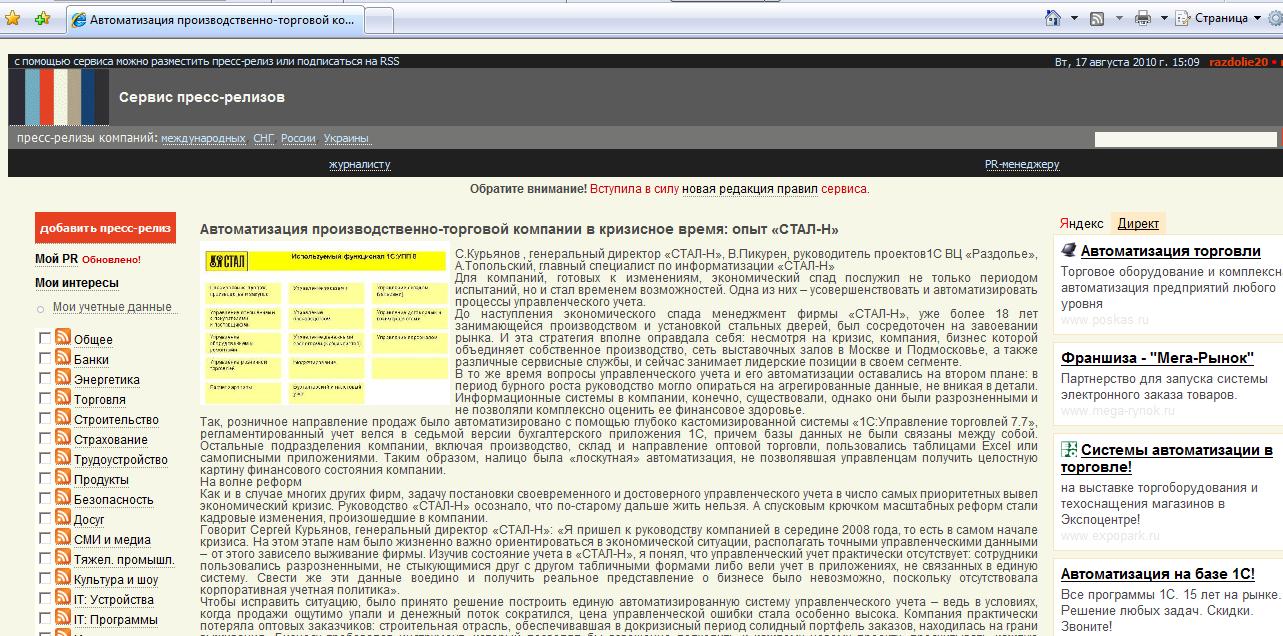The image size is (1283, 636).
Task: Open the Украины press releases link
Action: 346,139
